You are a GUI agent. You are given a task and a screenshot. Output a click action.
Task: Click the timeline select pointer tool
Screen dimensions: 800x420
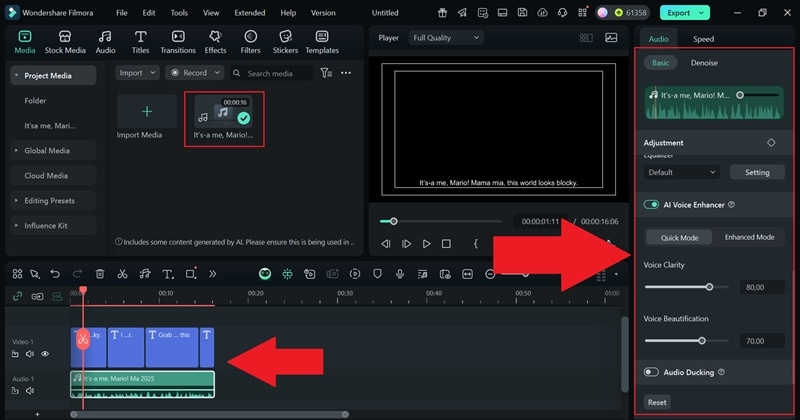35,274
